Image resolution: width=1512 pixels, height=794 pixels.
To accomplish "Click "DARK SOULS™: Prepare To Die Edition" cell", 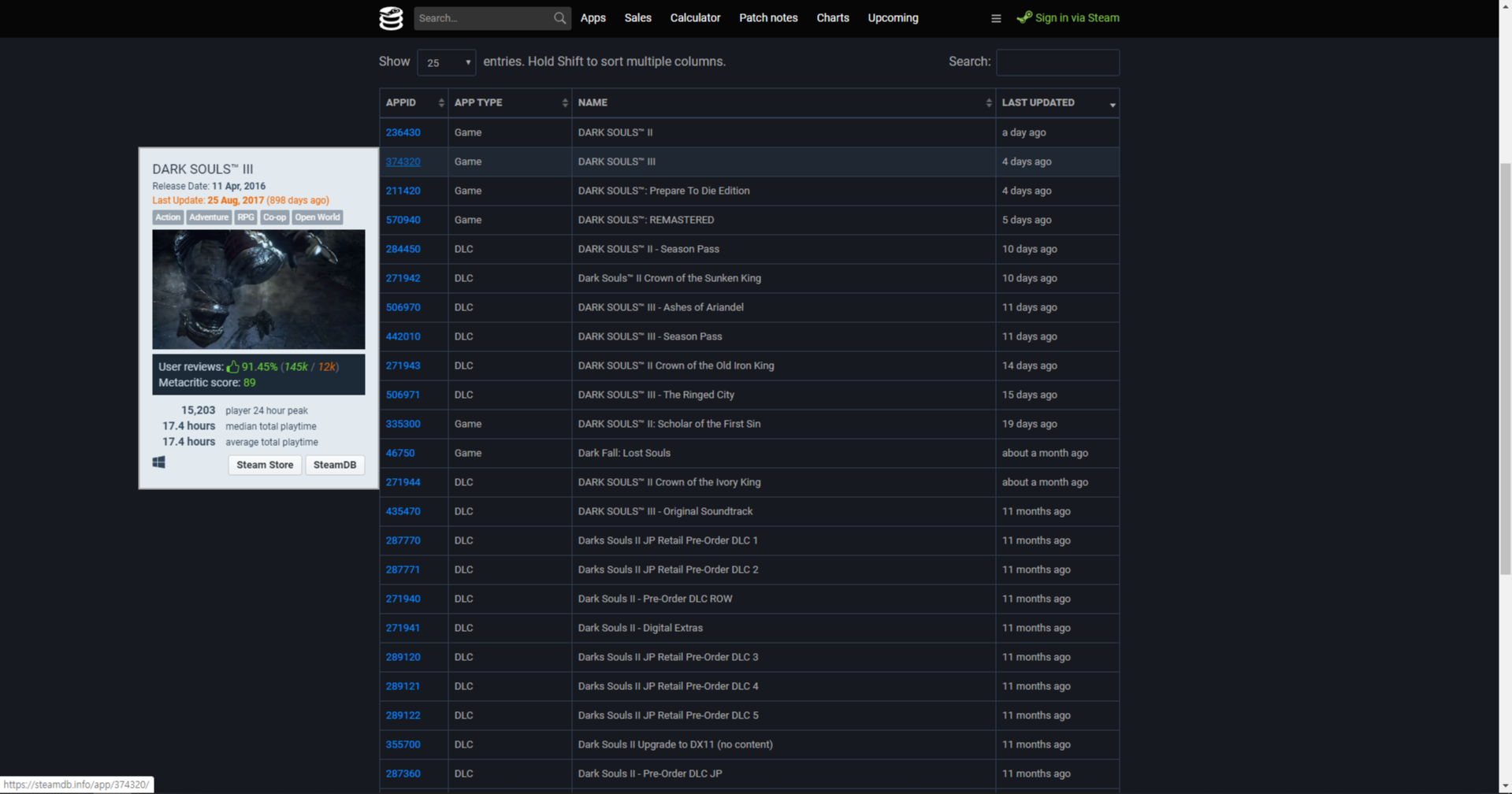I will point(784,191).
